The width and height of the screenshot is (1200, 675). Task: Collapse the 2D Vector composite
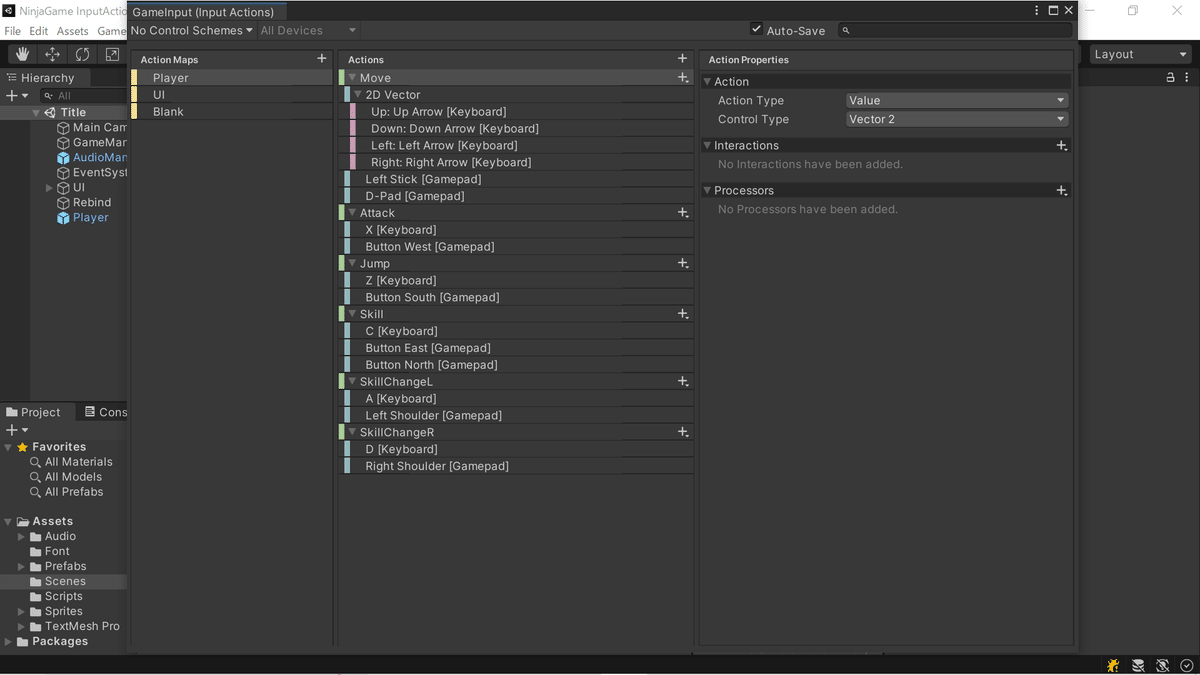tap(358, 95)
